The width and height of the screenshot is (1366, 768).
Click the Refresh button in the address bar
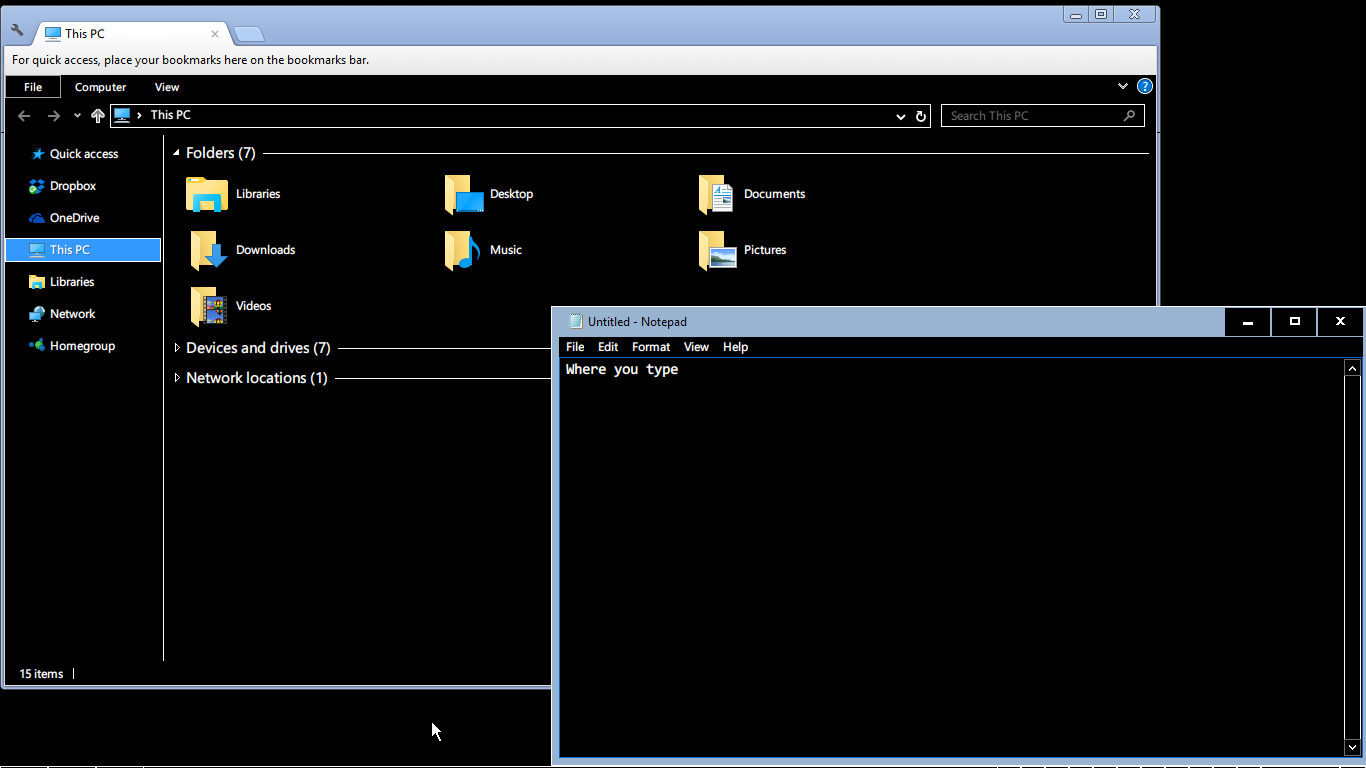coord(921,116)
